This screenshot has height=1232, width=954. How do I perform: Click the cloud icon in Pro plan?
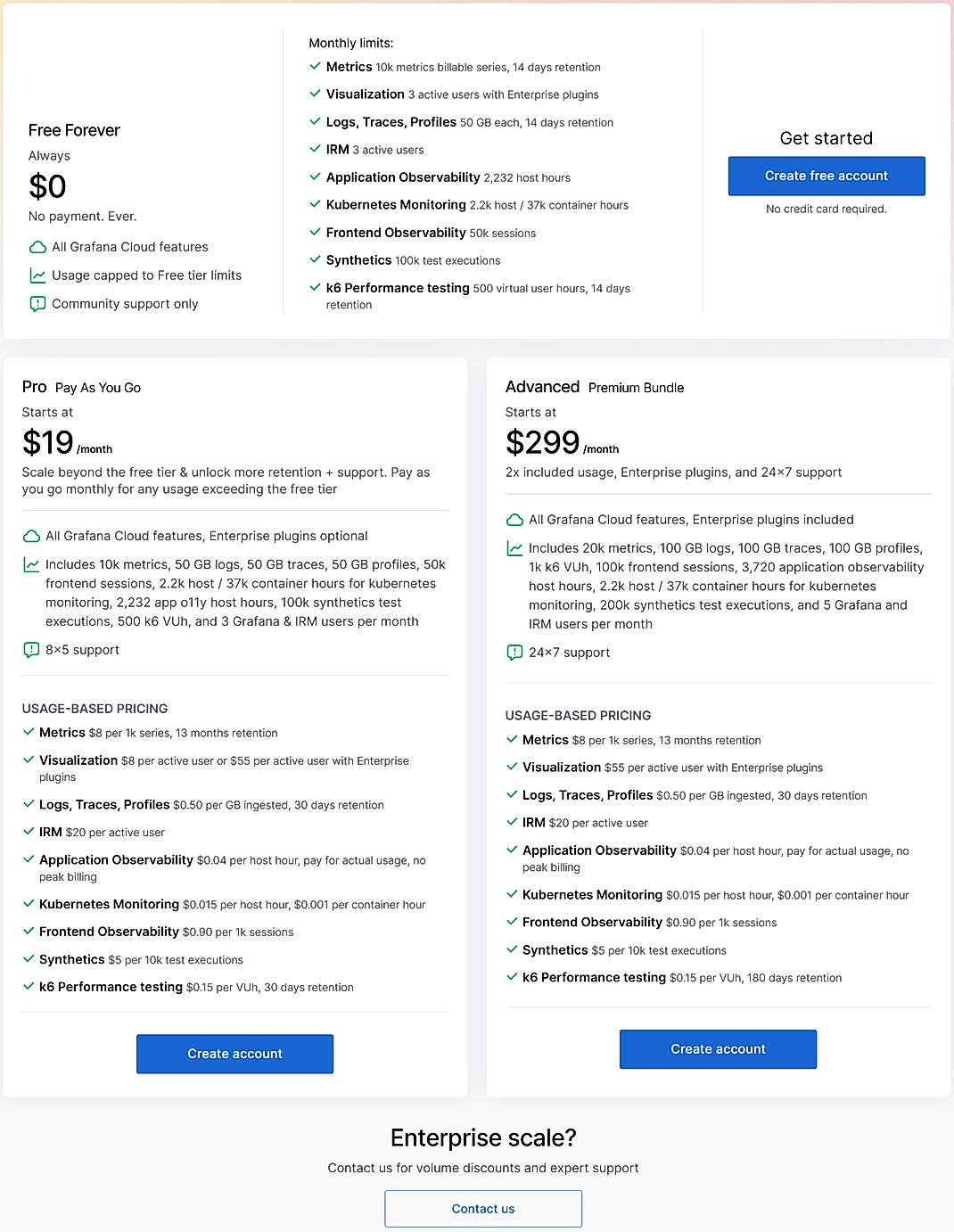[x=31, y=536]
